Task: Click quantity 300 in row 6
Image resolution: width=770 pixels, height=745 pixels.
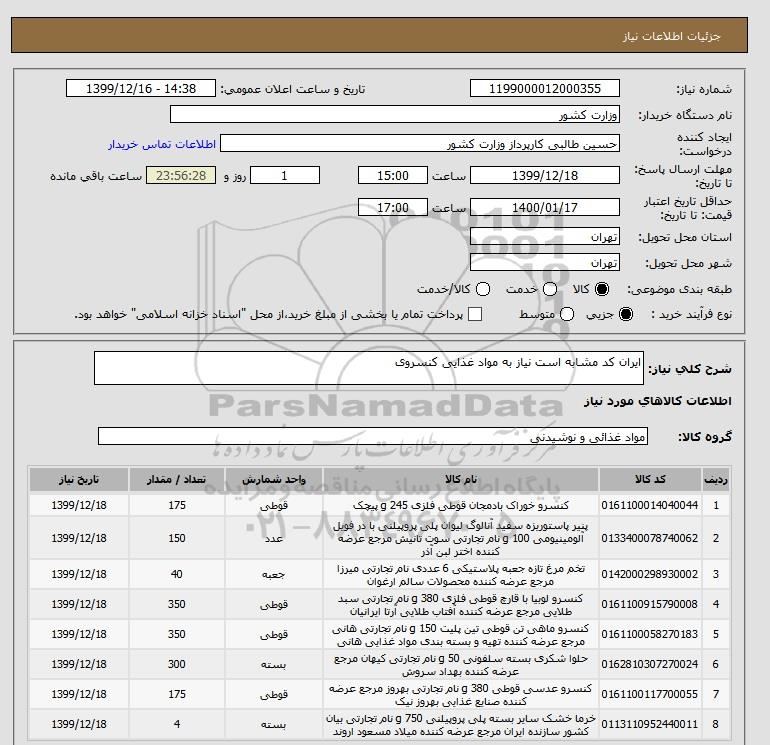Action: [x=177, y=664]
